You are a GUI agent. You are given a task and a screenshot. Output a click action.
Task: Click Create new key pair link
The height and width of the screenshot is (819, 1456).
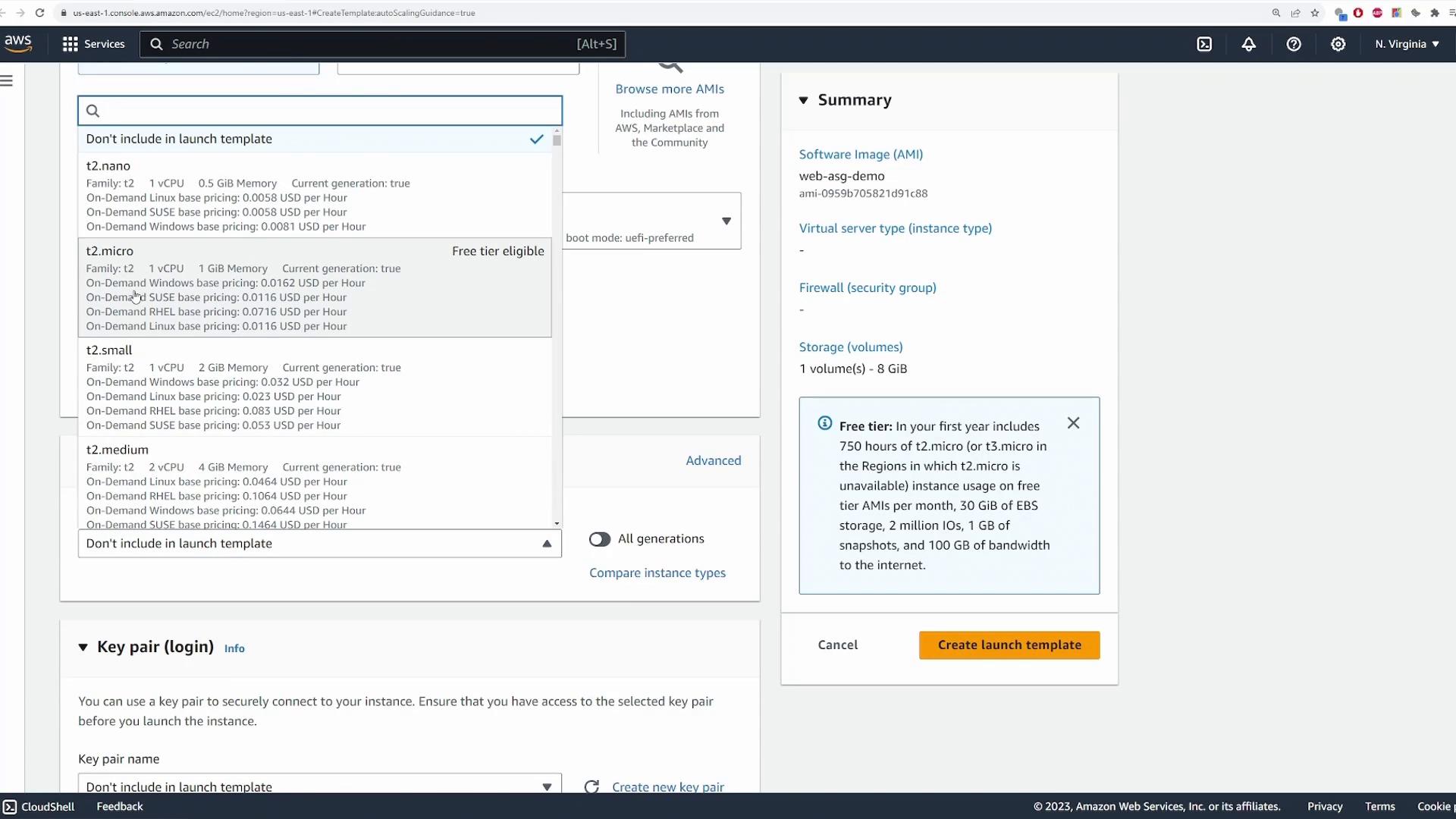tap(668, 786)
